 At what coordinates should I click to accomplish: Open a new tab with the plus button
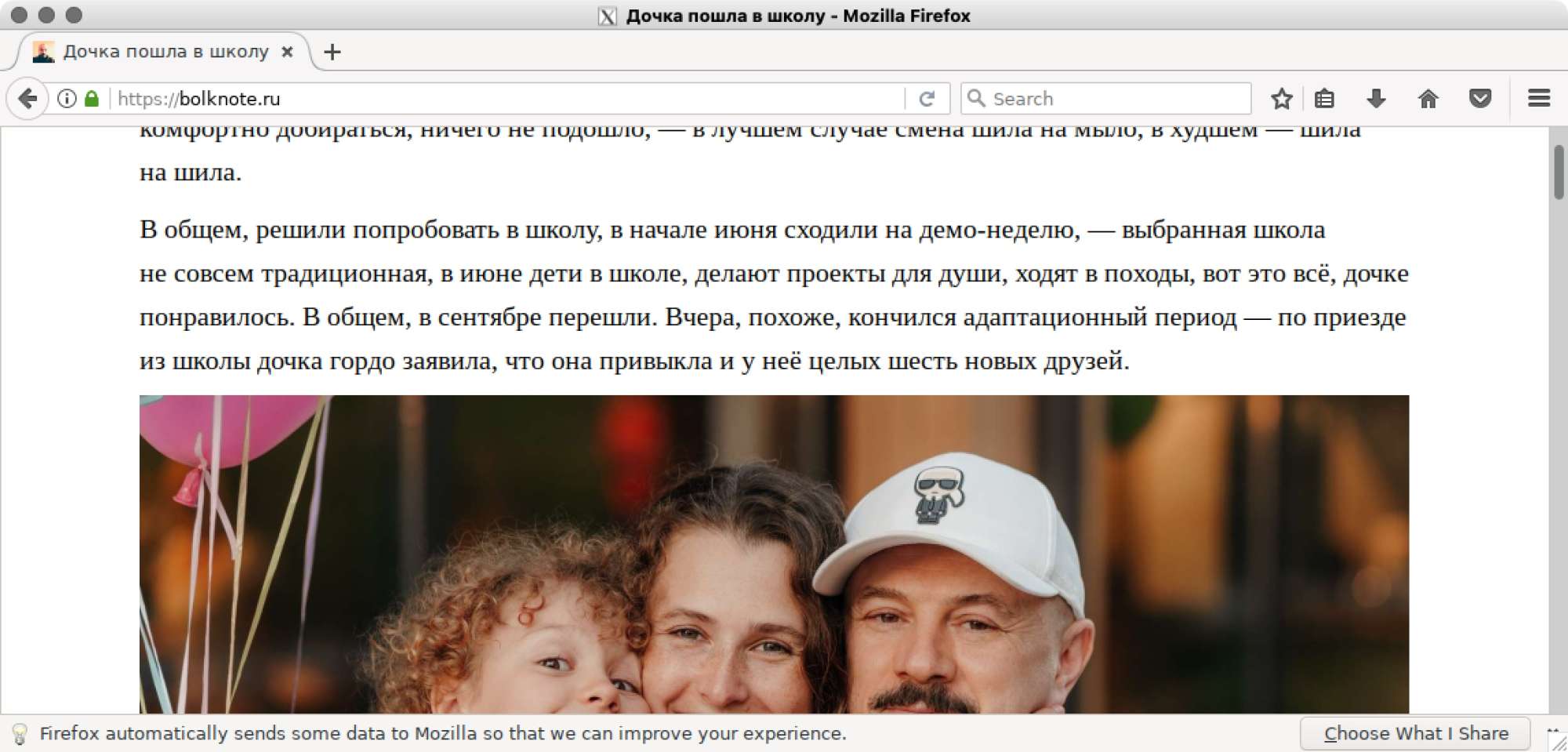[332, 52]
